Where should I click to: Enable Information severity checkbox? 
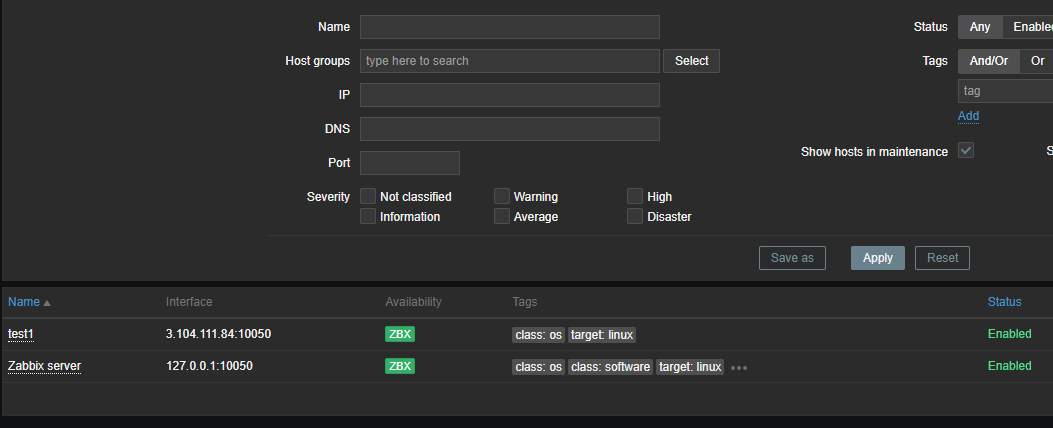coord(368,216)
